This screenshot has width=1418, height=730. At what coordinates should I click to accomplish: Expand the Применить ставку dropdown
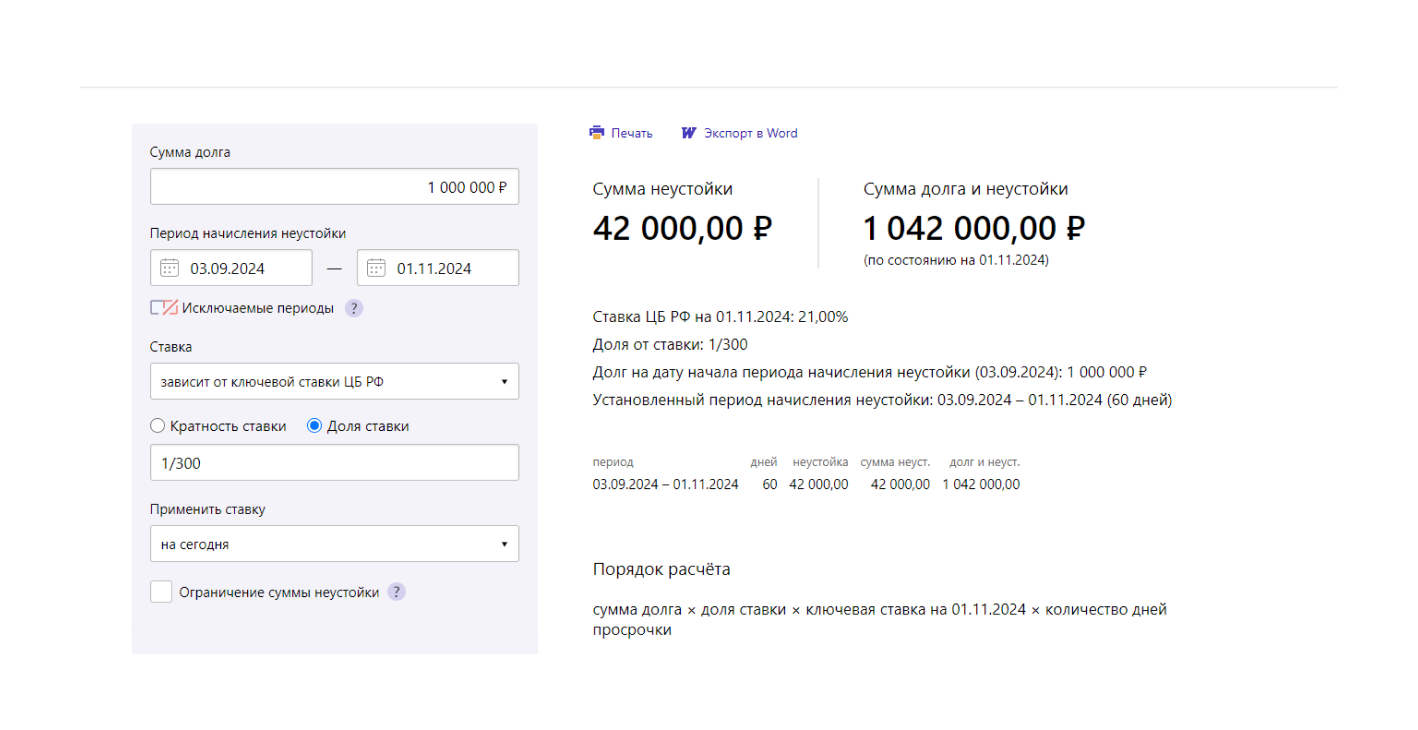(334, 545)
